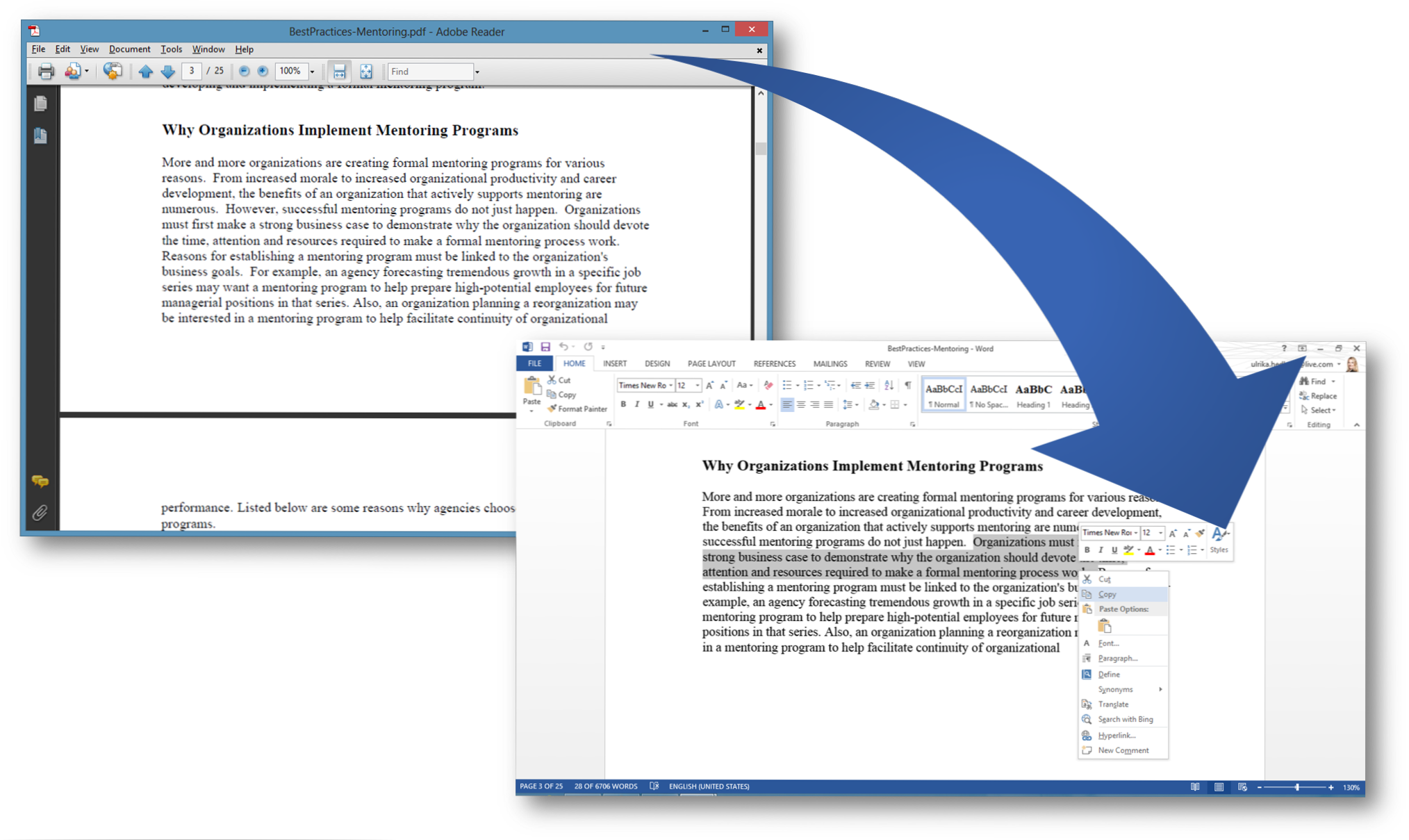Click Web Layout icon in Word status bar
This screenshot has width=1409, height=840.
coord(1242,787)
